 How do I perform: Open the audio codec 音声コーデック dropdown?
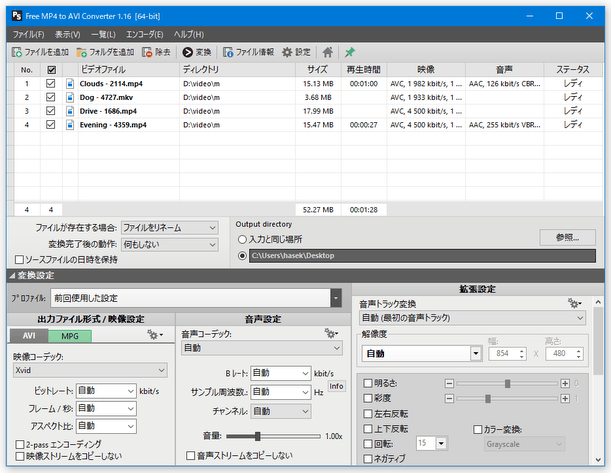[262, 348]
